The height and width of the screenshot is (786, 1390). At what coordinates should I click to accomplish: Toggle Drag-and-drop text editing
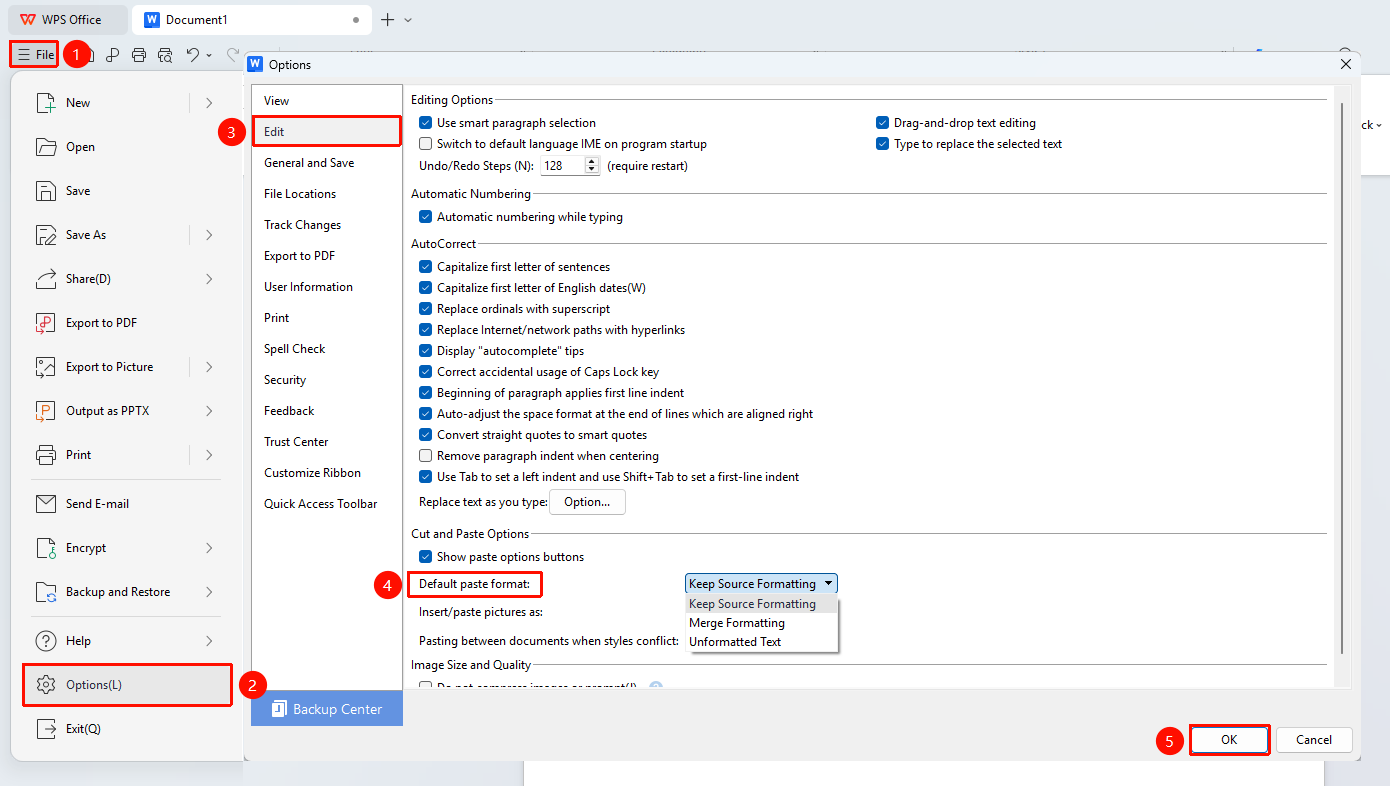[x=882, y=123]
